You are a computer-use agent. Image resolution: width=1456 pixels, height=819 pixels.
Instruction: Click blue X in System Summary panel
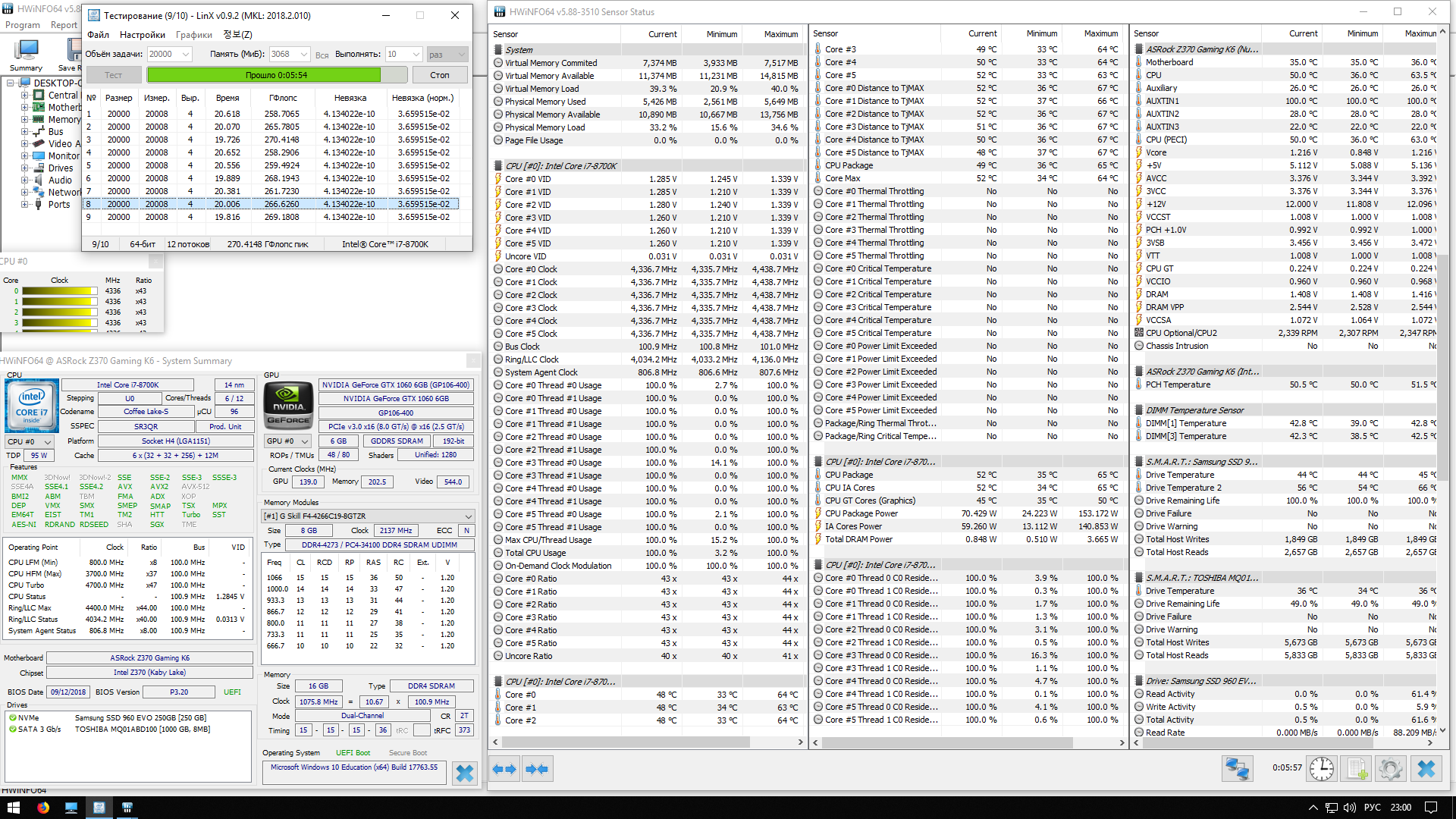(465, 773)
